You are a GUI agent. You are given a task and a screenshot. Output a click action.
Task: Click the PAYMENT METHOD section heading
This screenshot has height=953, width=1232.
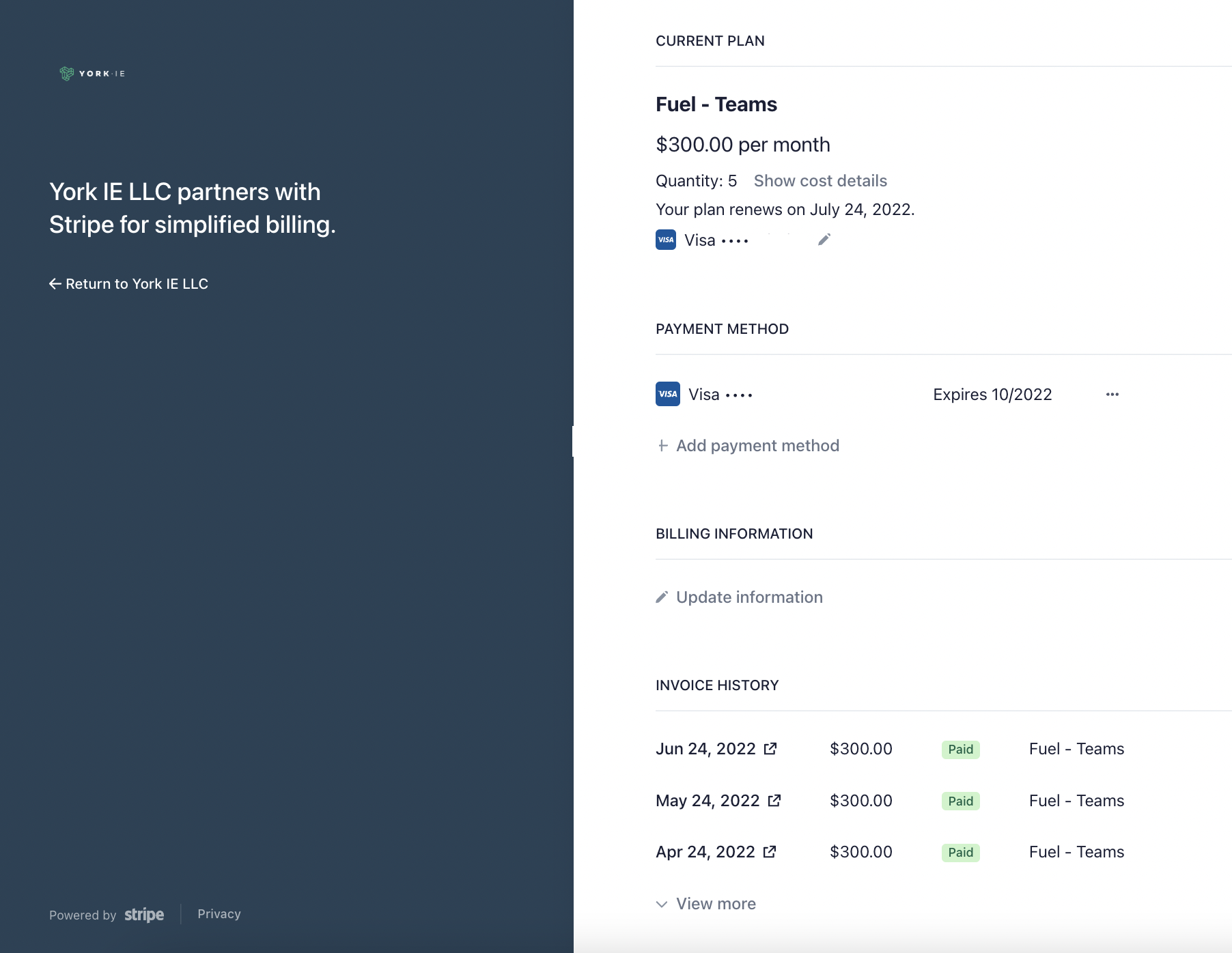tap(722, 329)
